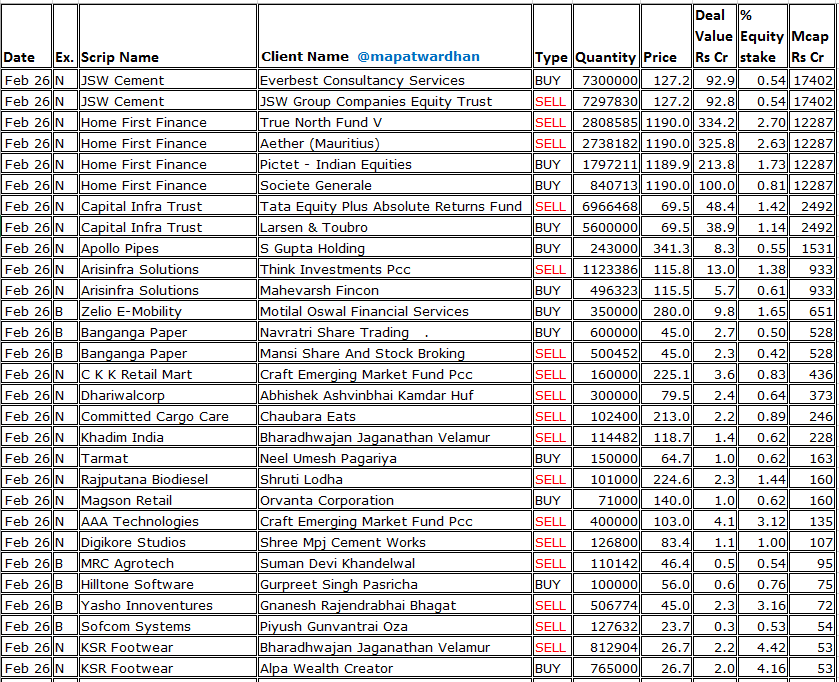Viewport: 839px width, 682px height.
Task: Select the 'Neel Umesh Pagariya' cell
Action: pos(395,458)
